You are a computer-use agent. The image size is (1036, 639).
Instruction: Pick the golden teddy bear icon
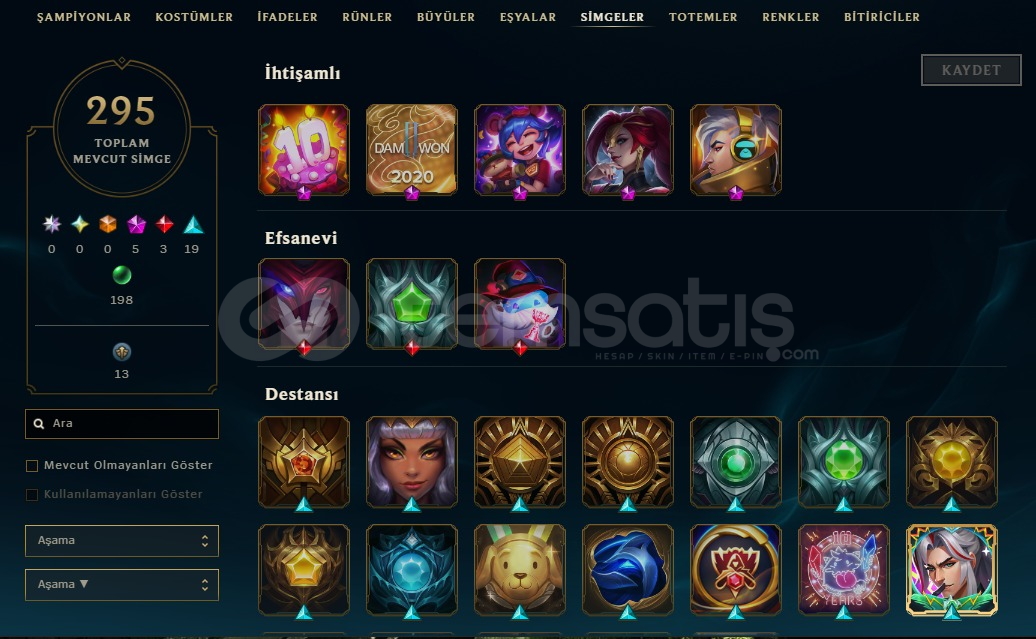coord(520,570)
